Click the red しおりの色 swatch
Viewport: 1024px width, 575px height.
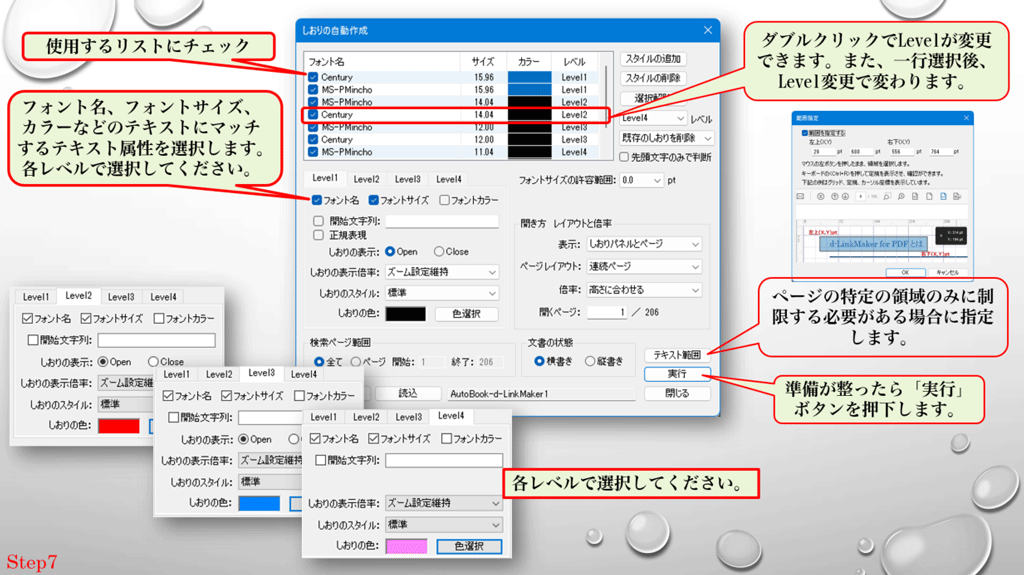(x=118, y=425)
